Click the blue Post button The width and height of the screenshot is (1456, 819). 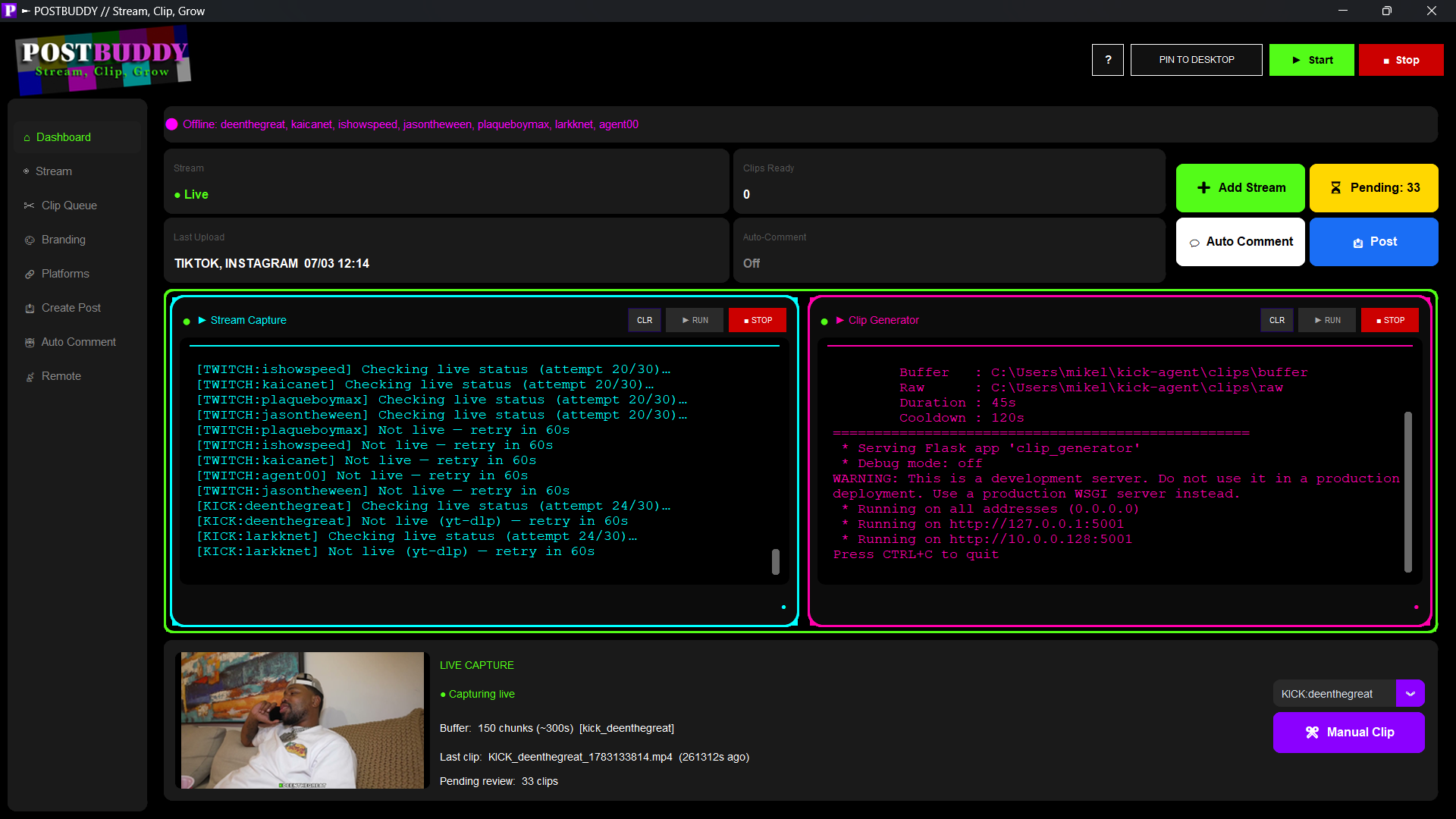click(x=1374, y=242)
